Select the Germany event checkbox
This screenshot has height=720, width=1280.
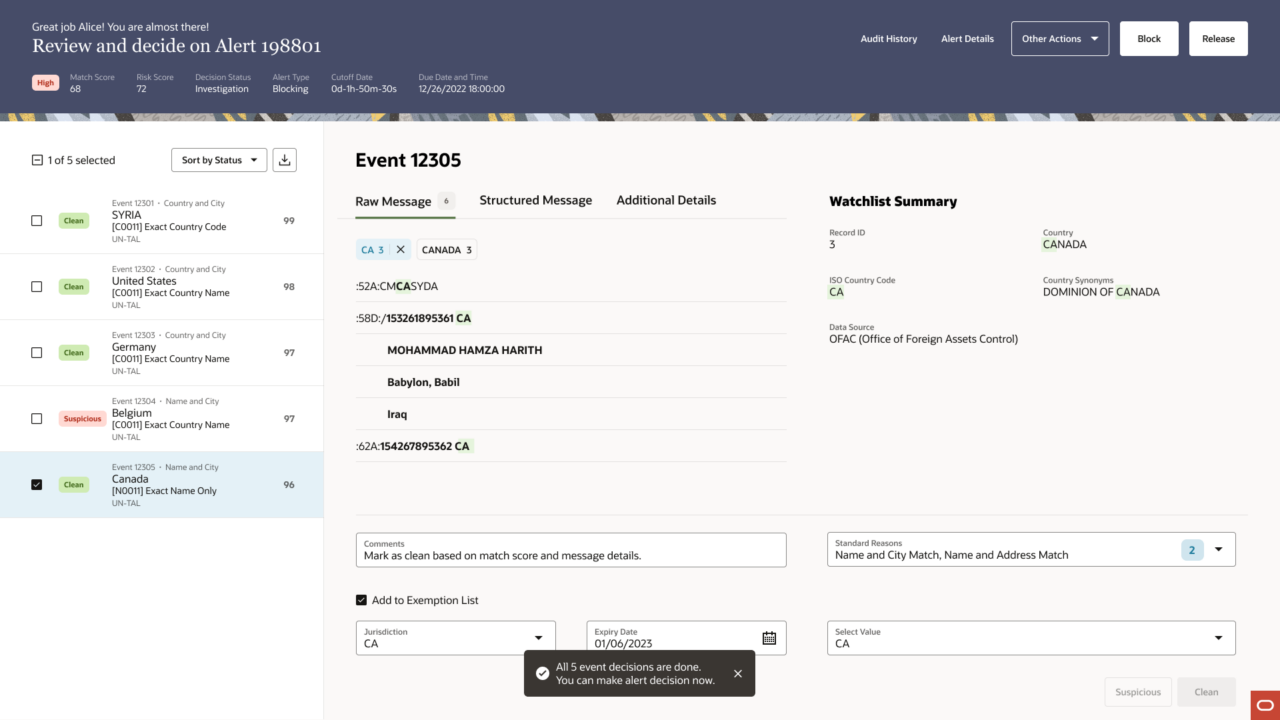[37, 353]
